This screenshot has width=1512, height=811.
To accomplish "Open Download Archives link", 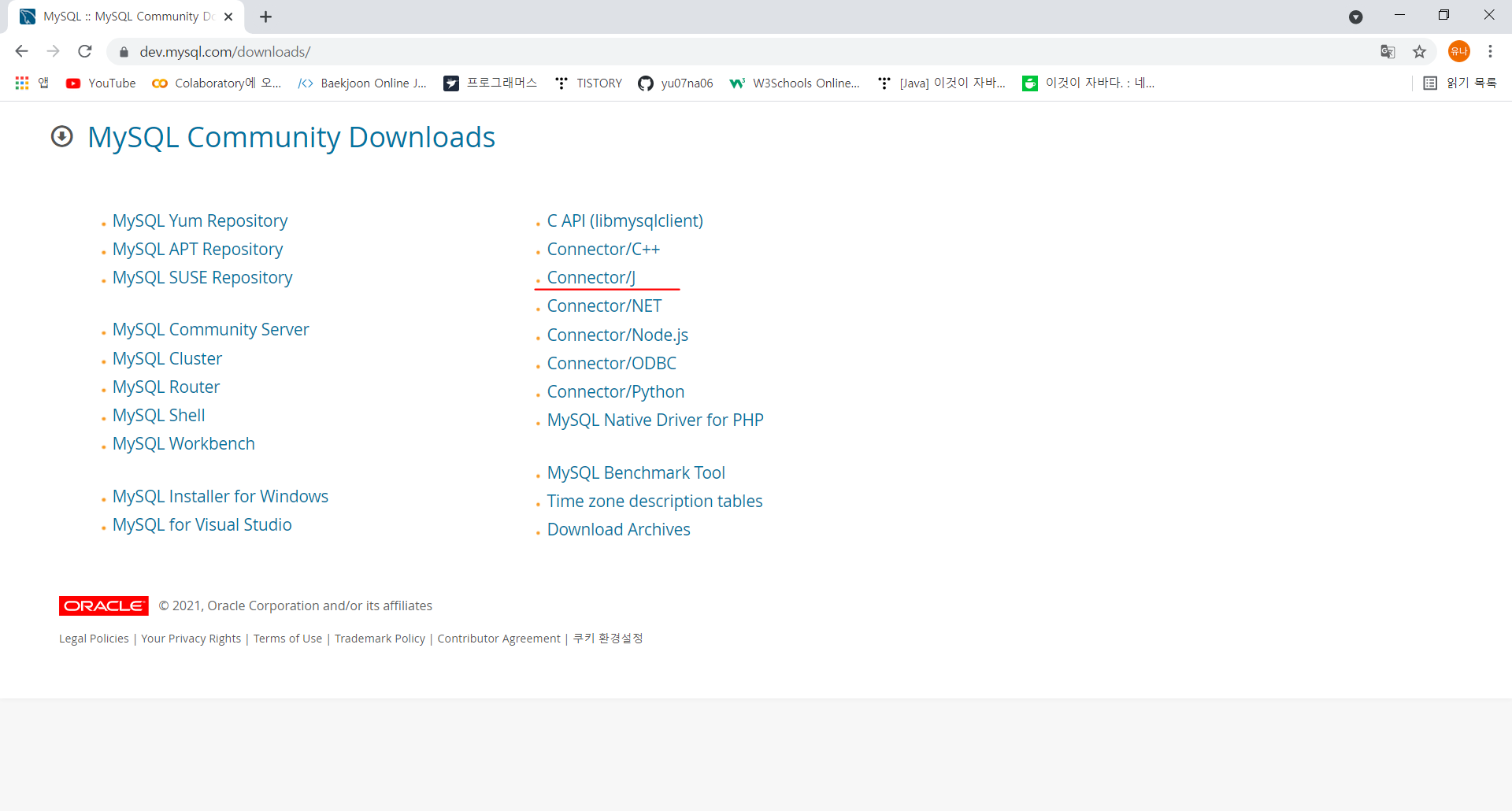I will 619,529.
